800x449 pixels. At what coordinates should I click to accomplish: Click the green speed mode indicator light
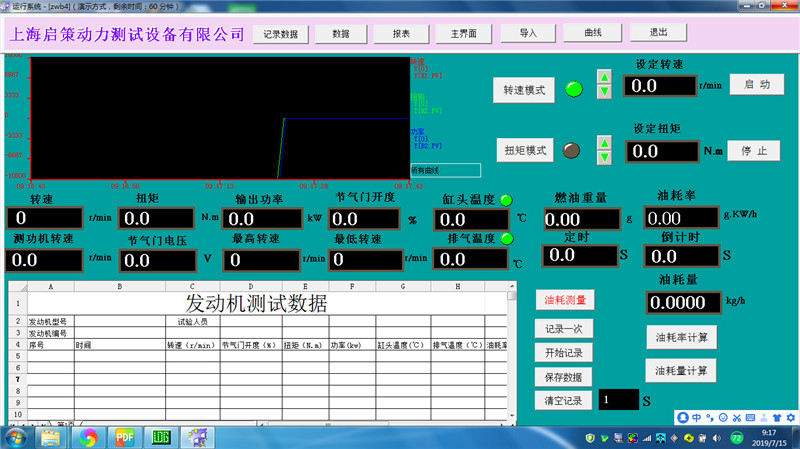[x=573, y=90]
